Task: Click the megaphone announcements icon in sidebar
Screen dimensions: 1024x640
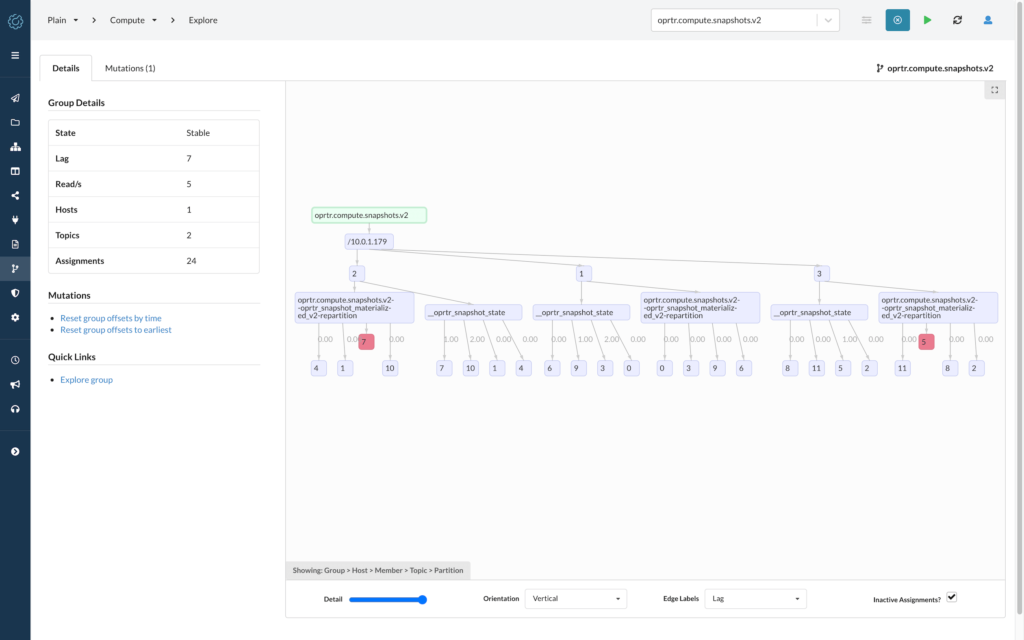Action: pyautogui.click(x=15, y=384)
